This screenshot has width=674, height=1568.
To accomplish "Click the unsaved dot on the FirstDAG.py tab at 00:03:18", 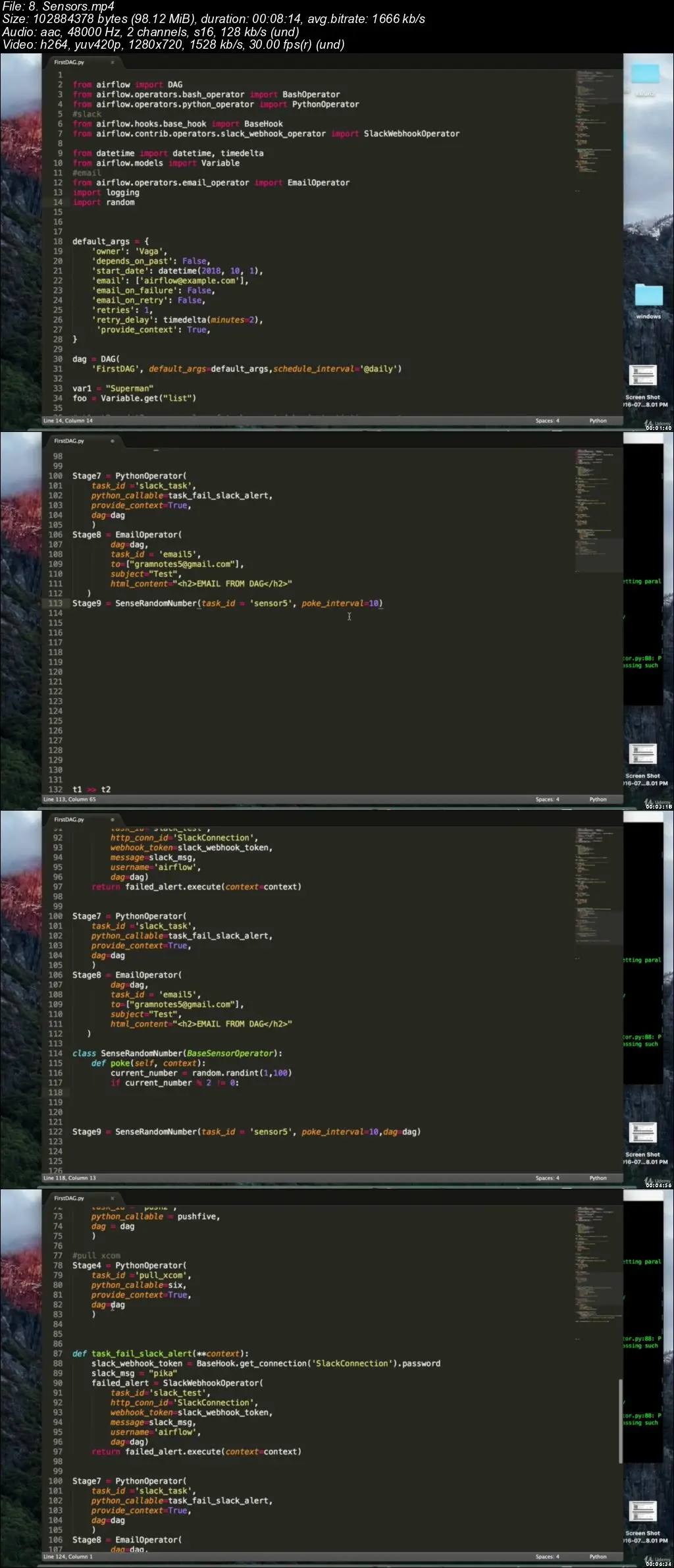I will coord(113,441).
